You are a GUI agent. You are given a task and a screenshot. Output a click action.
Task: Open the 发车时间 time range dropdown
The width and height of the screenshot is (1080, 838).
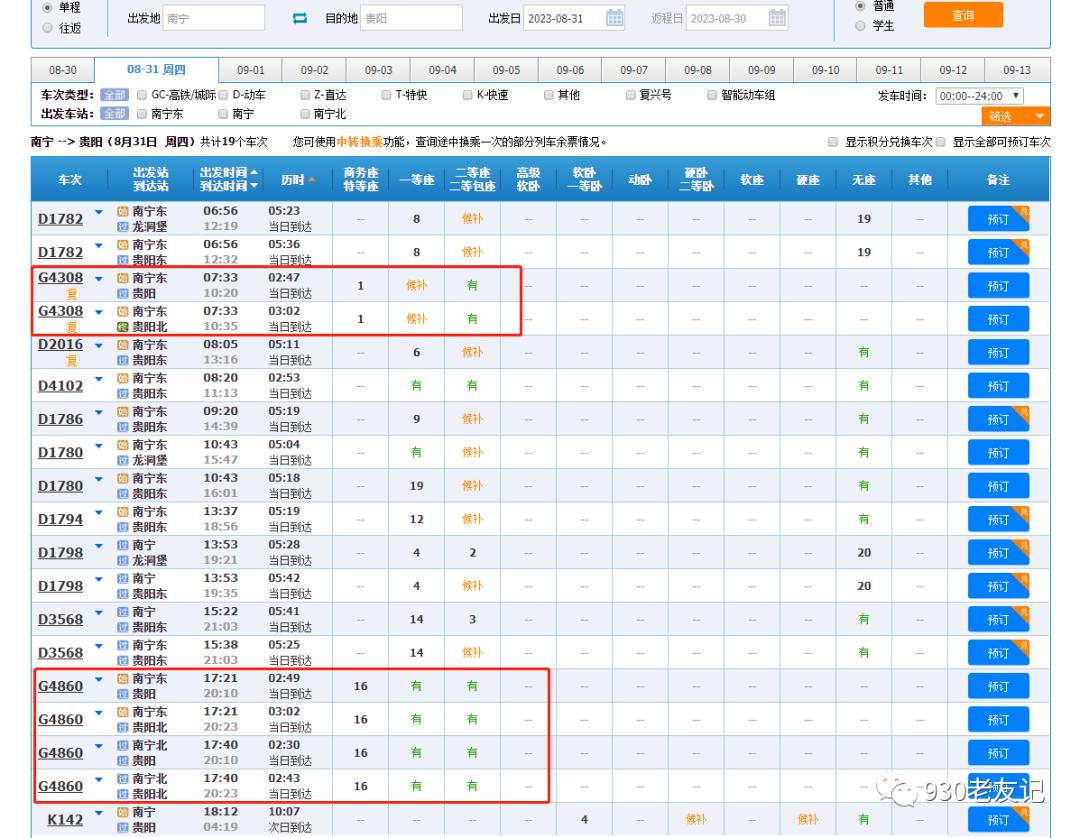[980, 96]
